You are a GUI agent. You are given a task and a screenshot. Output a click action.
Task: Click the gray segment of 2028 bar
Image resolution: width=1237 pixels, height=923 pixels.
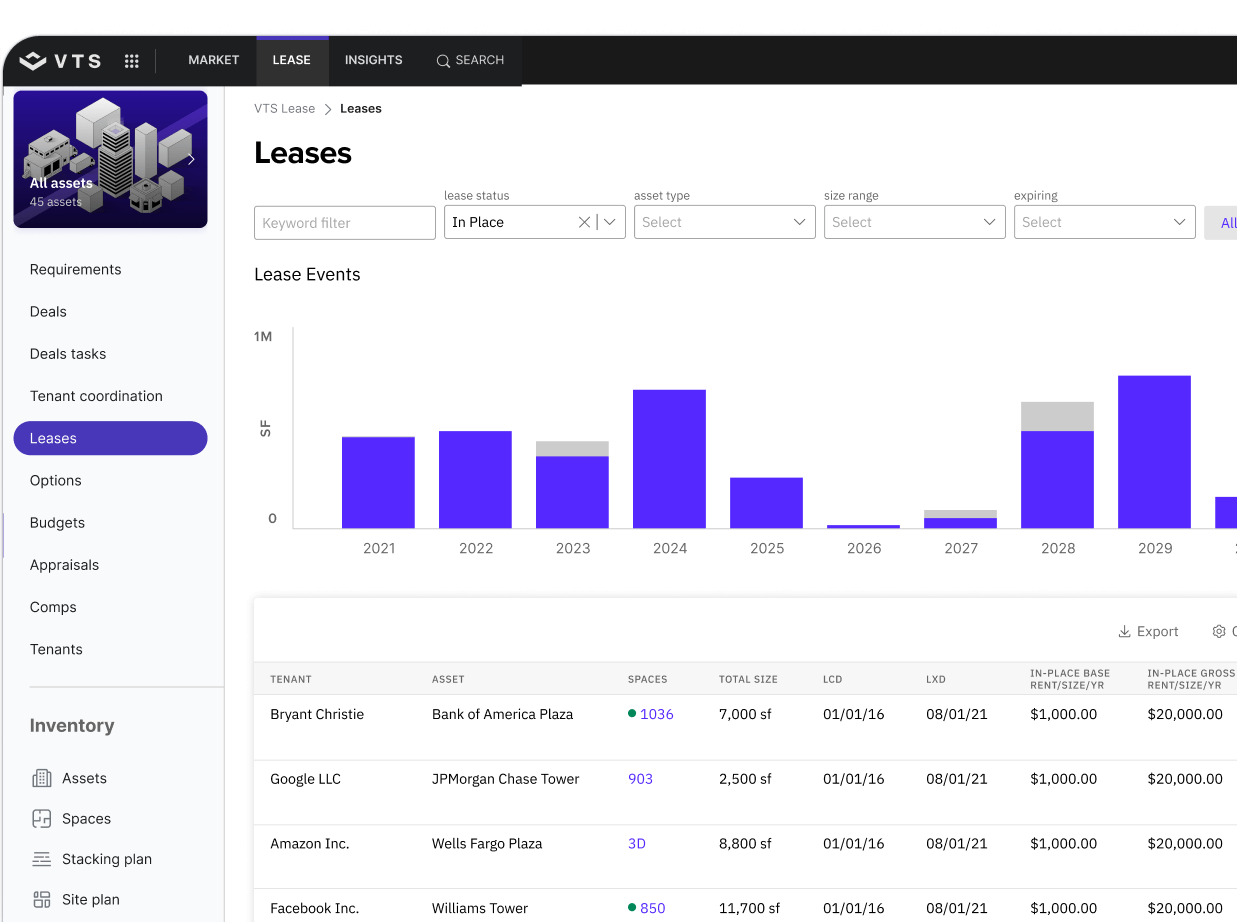pos(1057,416)
